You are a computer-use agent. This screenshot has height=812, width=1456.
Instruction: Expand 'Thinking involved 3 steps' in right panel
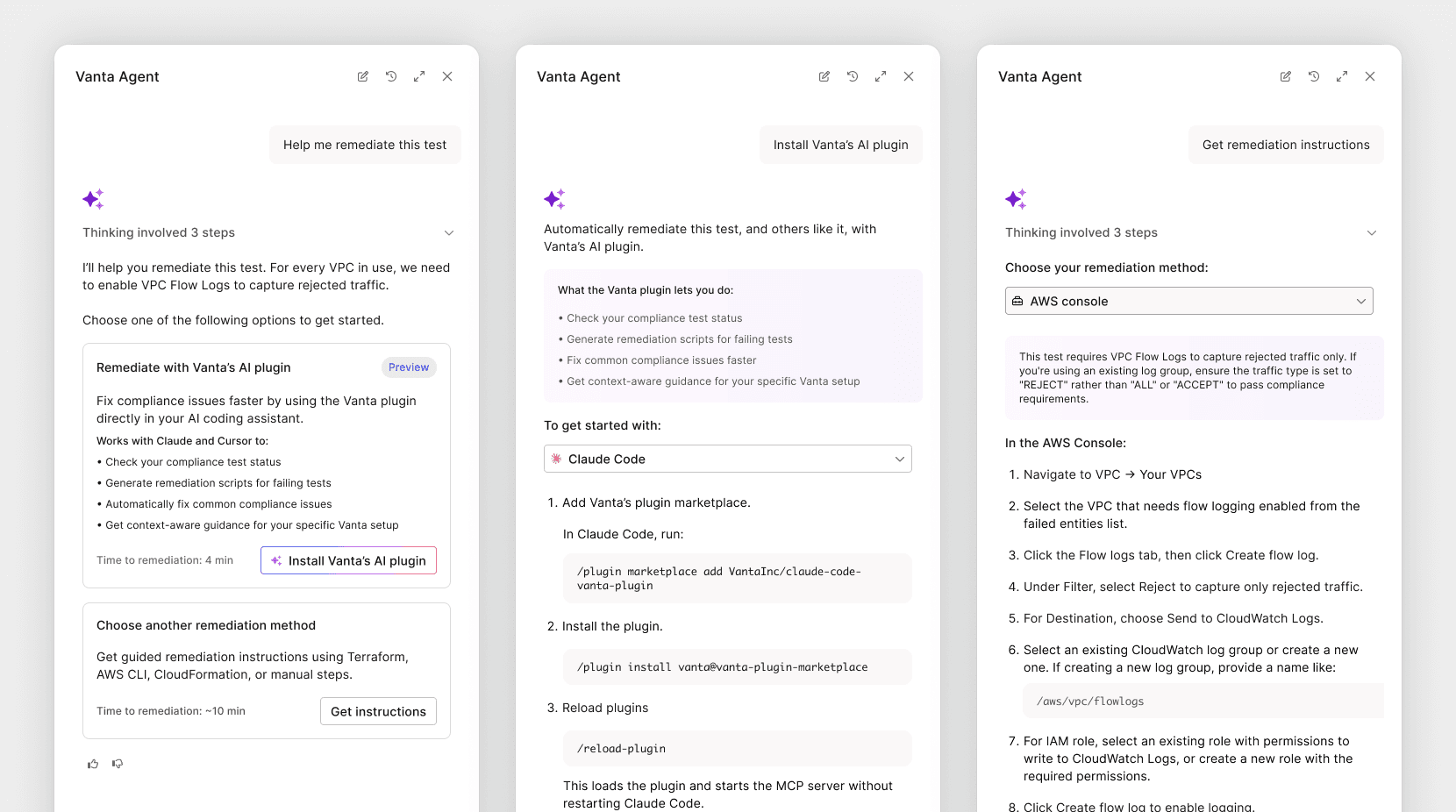pyautogui.click(x=1191, y=232)
